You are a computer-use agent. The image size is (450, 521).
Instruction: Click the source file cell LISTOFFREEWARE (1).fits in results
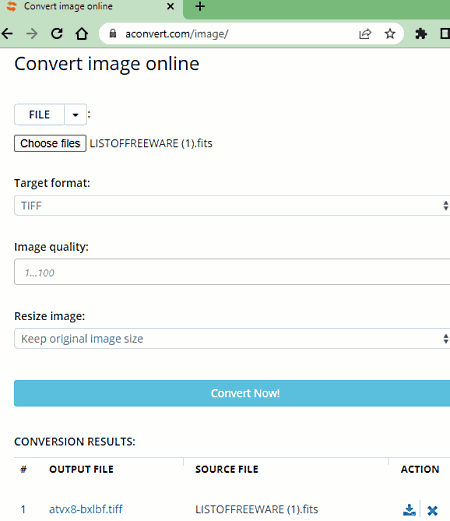click(x=257, y=509)
